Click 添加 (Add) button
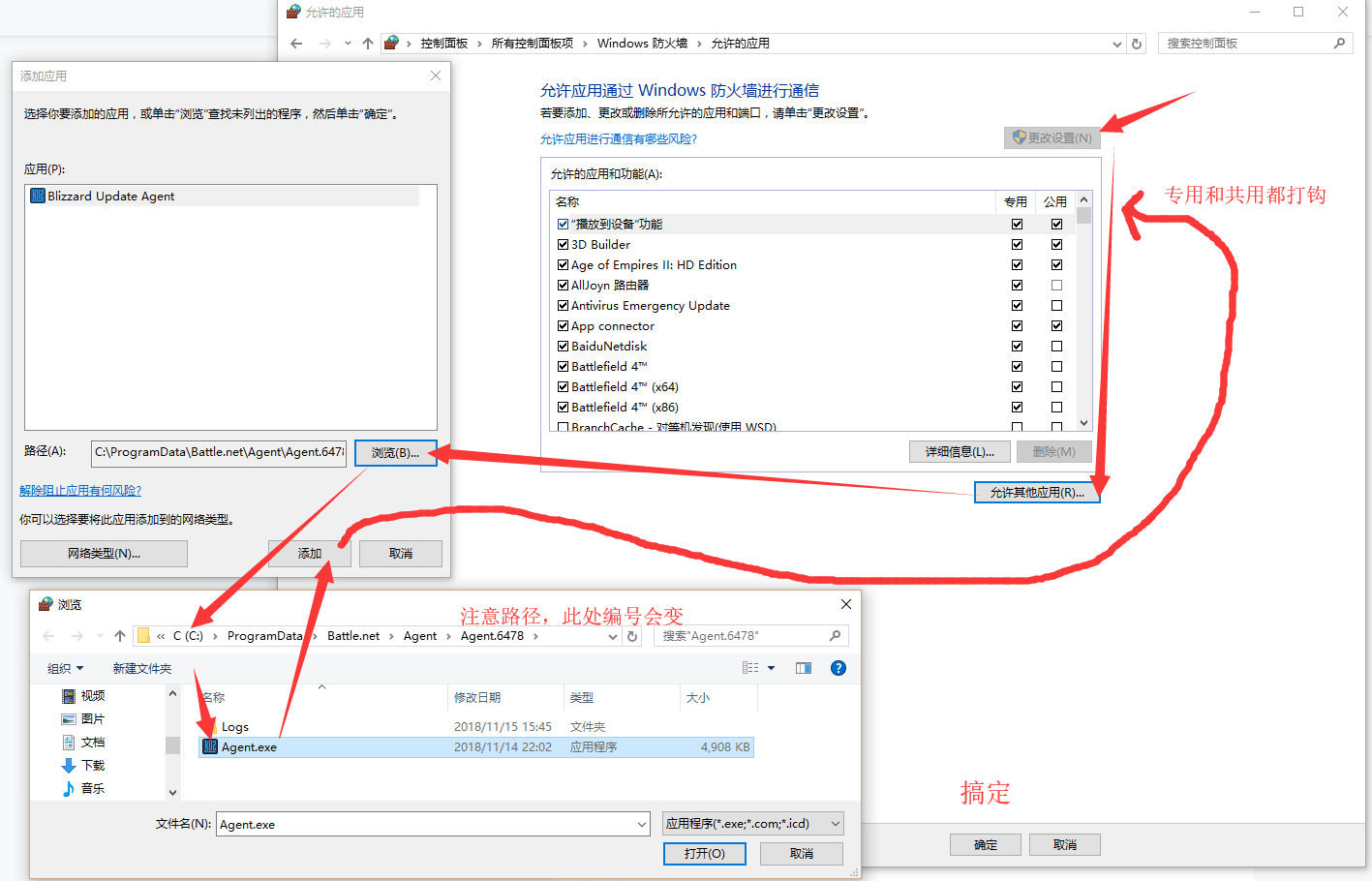1372x881 pixels. [x=310, y=554]
